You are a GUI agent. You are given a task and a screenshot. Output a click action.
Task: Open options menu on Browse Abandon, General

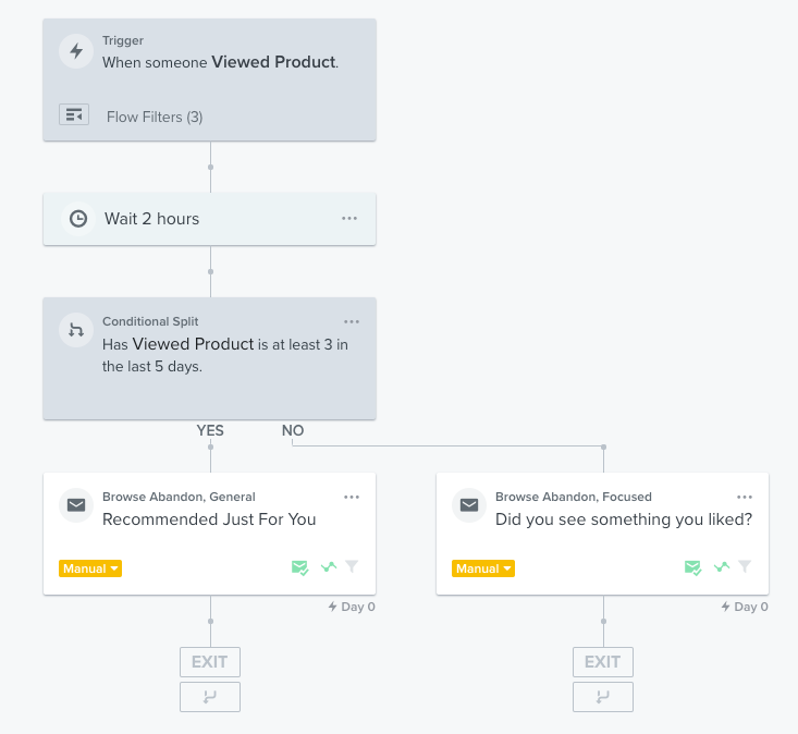click(351, 497)
